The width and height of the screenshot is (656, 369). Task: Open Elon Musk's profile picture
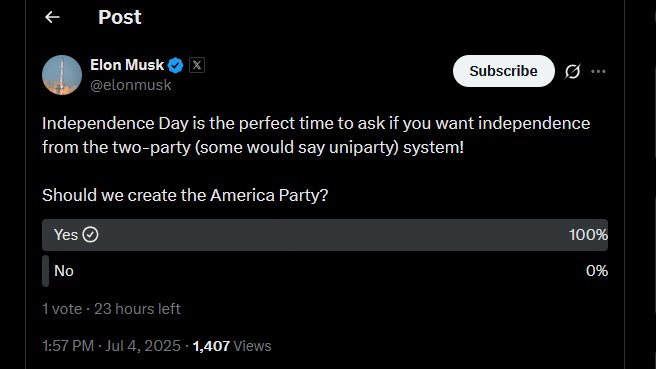click(x=62, y=75)
